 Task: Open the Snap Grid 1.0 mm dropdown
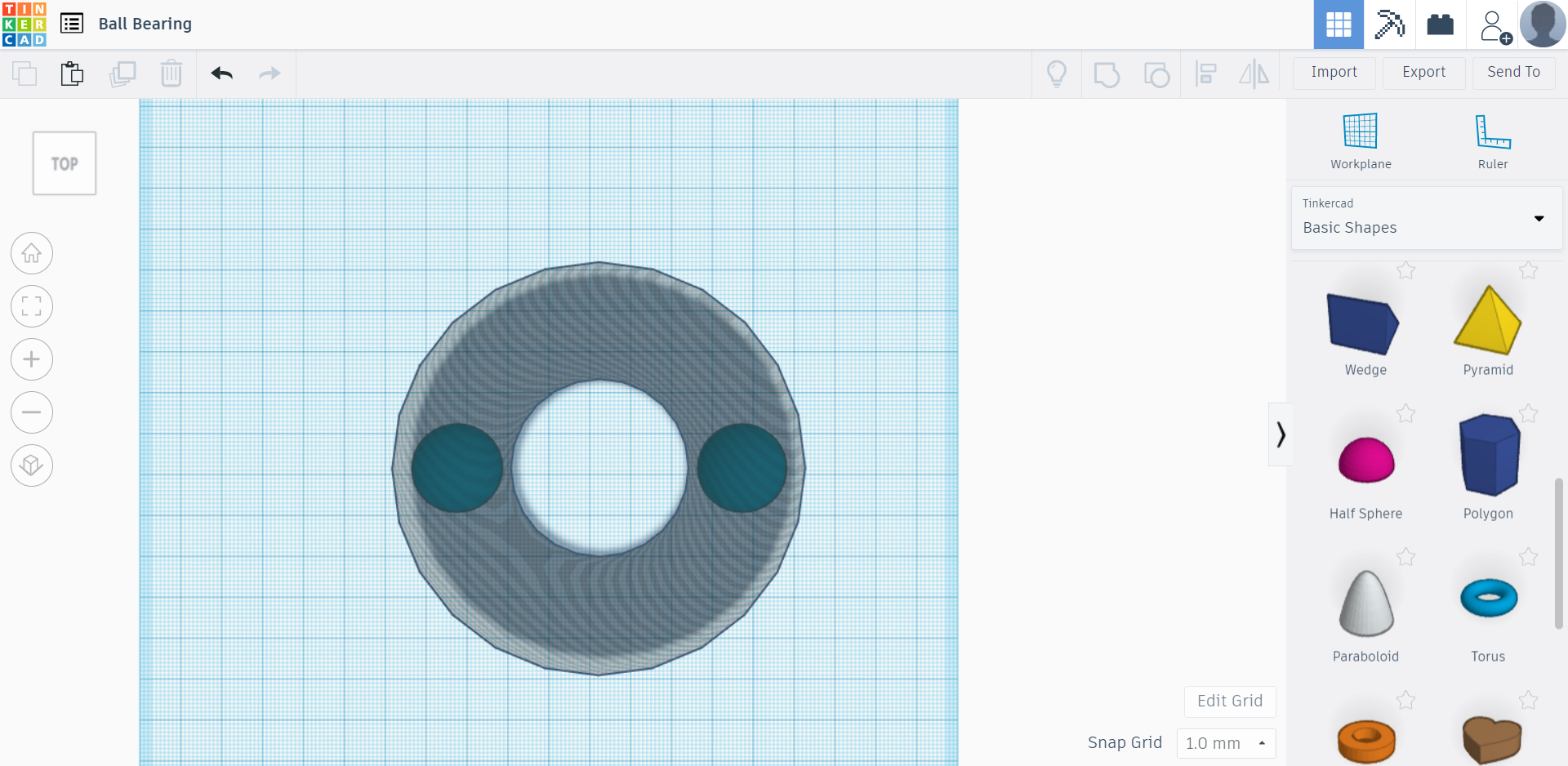[1226, 743]
